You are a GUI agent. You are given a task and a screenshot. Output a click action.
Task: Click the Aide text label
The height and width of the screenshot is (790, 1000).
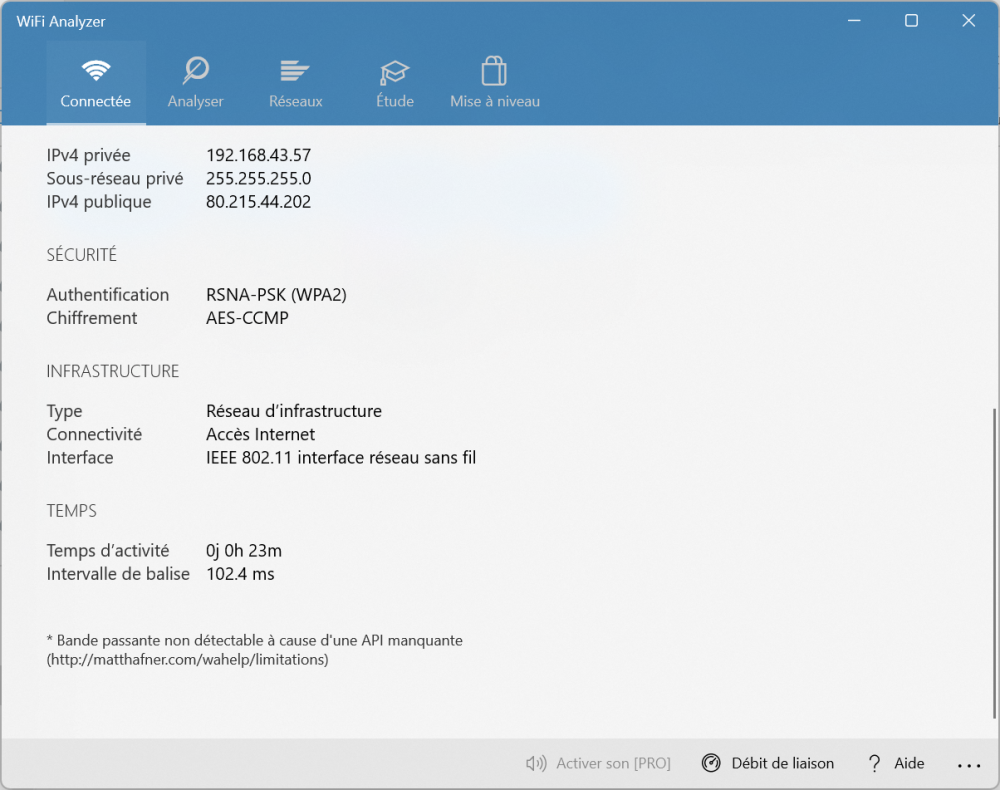pos(909,763)
